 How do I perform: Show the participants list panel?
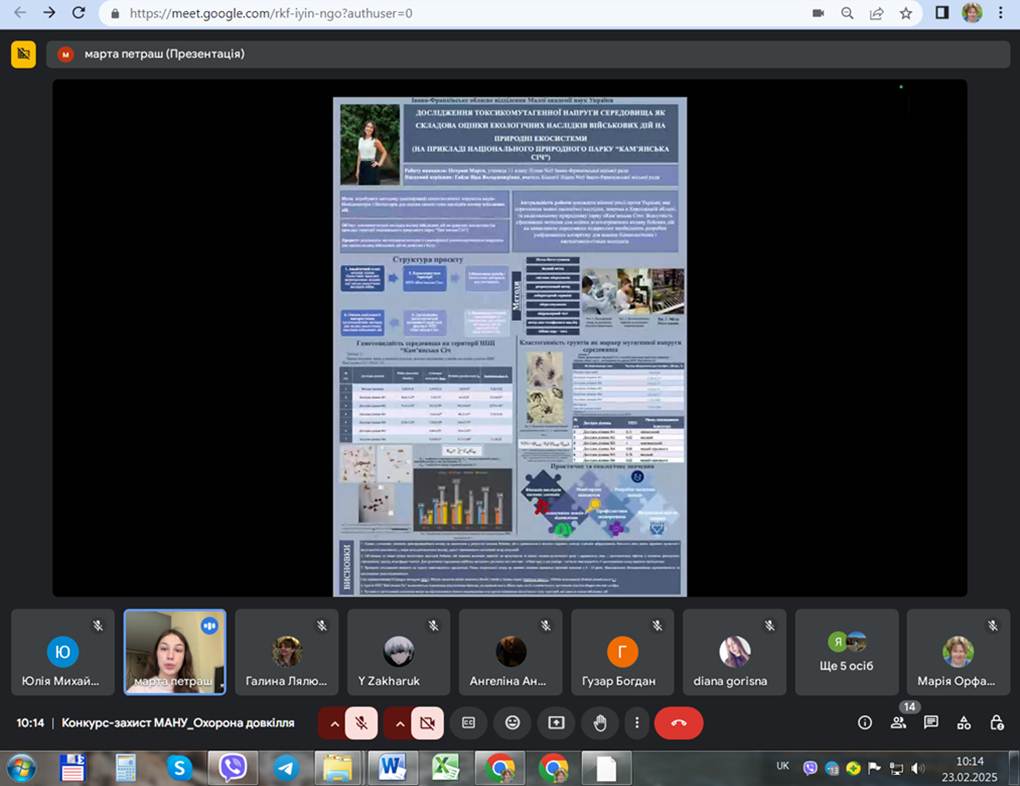pos(898,723)
